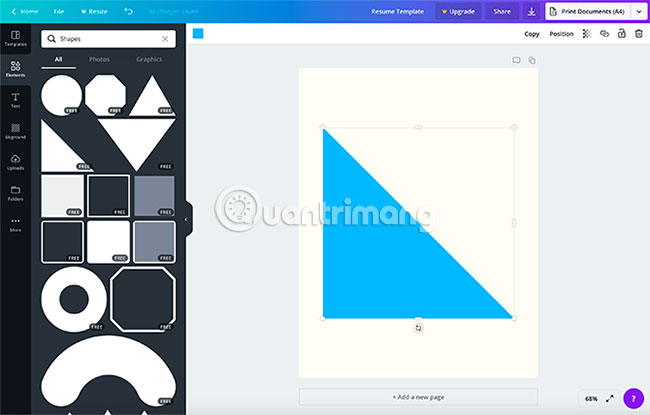The width and height of the screenshot is (650, 415).
Task: Switch to the Graphics tab
Action: (x=149, y=59)
